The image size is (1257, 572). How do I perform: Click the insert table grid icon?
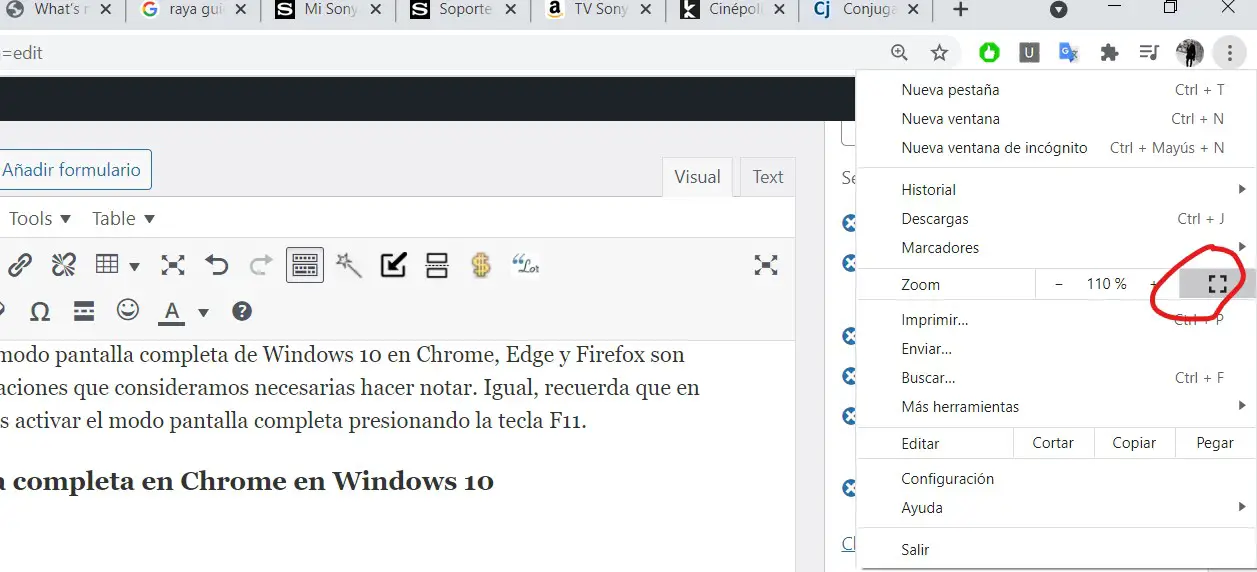[x=107, y=264]
